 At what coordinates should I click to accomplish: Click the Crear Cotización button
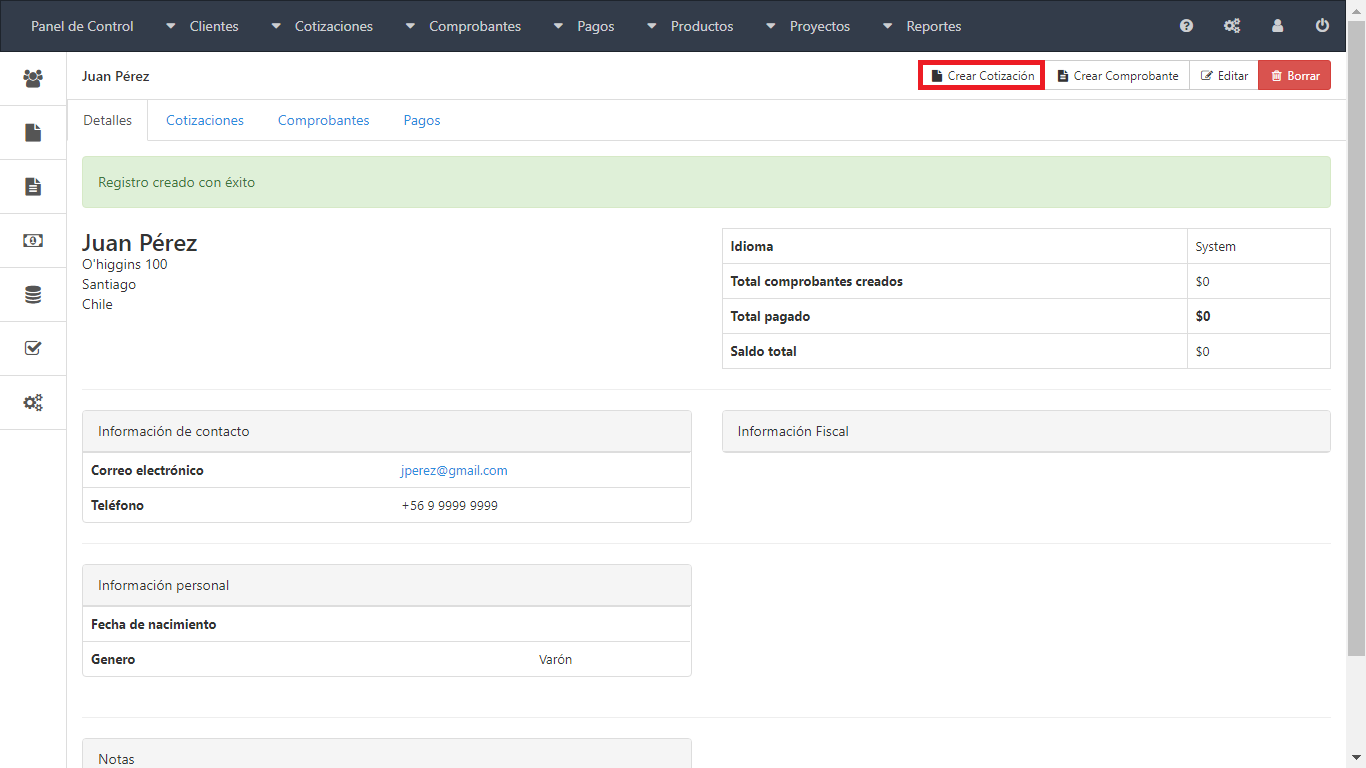point(982,76)
